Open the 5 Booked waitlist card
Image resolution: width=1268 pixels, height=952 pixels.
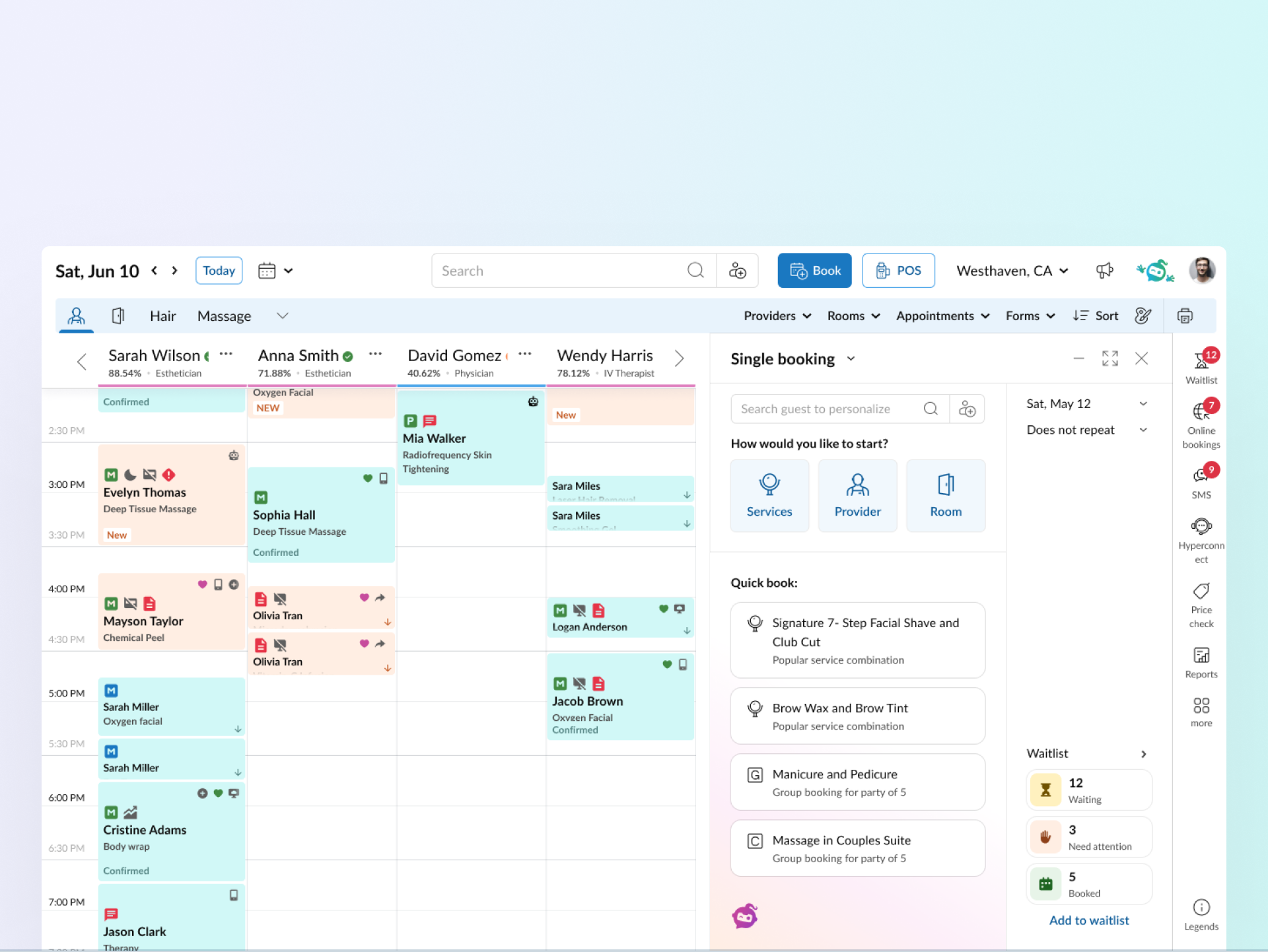point(1089,883)
